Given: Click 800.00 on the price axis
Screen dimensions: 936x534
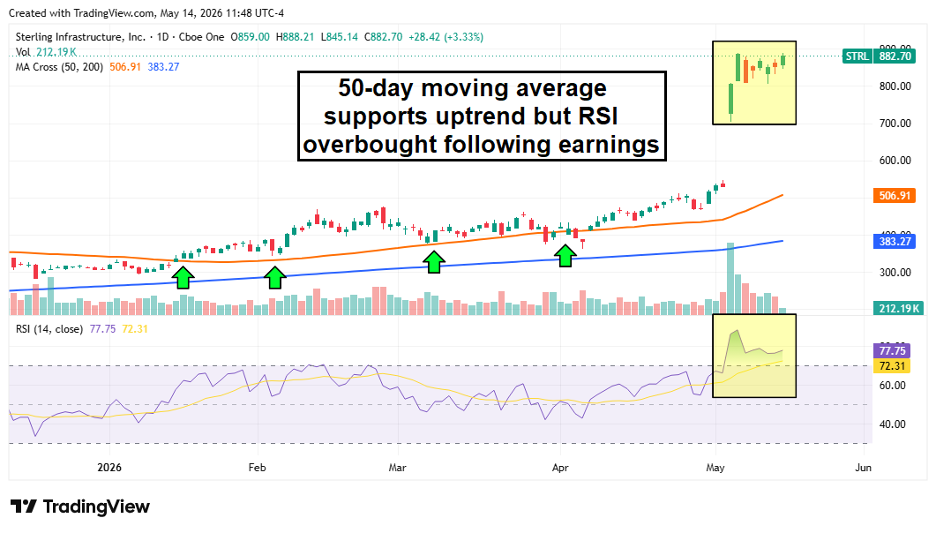Looking at the screenshot, I should coord(895,86).
